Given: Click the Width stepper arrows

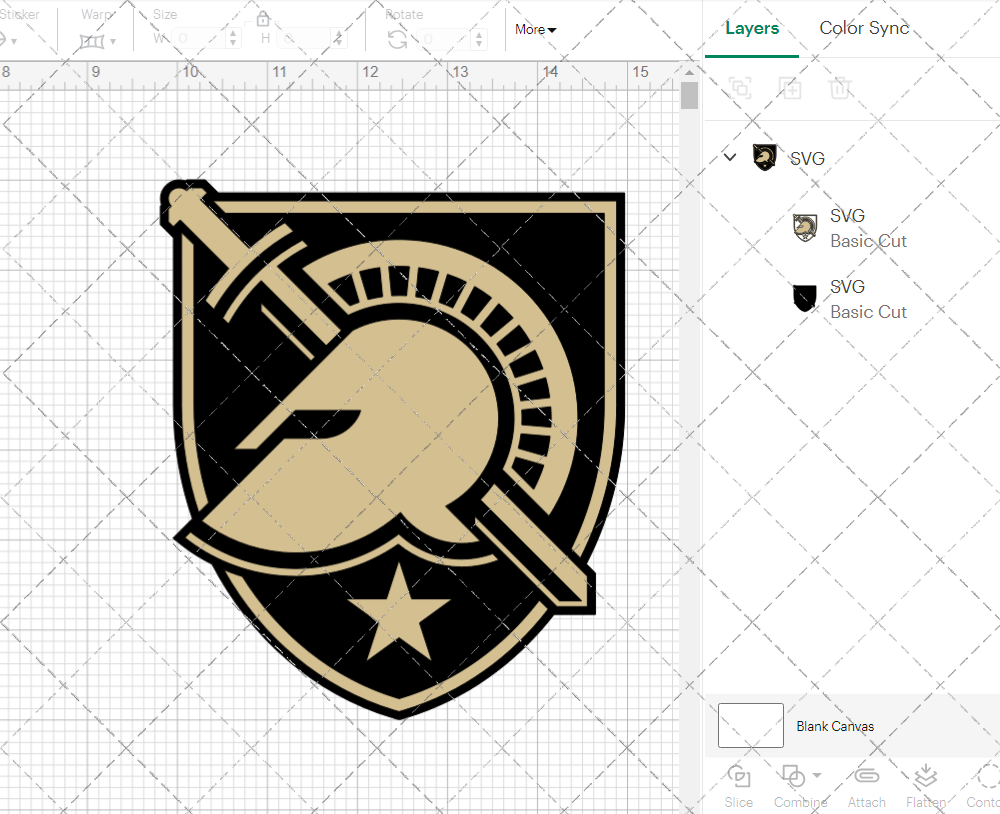Looking at the screenshot, I should 233,38.
